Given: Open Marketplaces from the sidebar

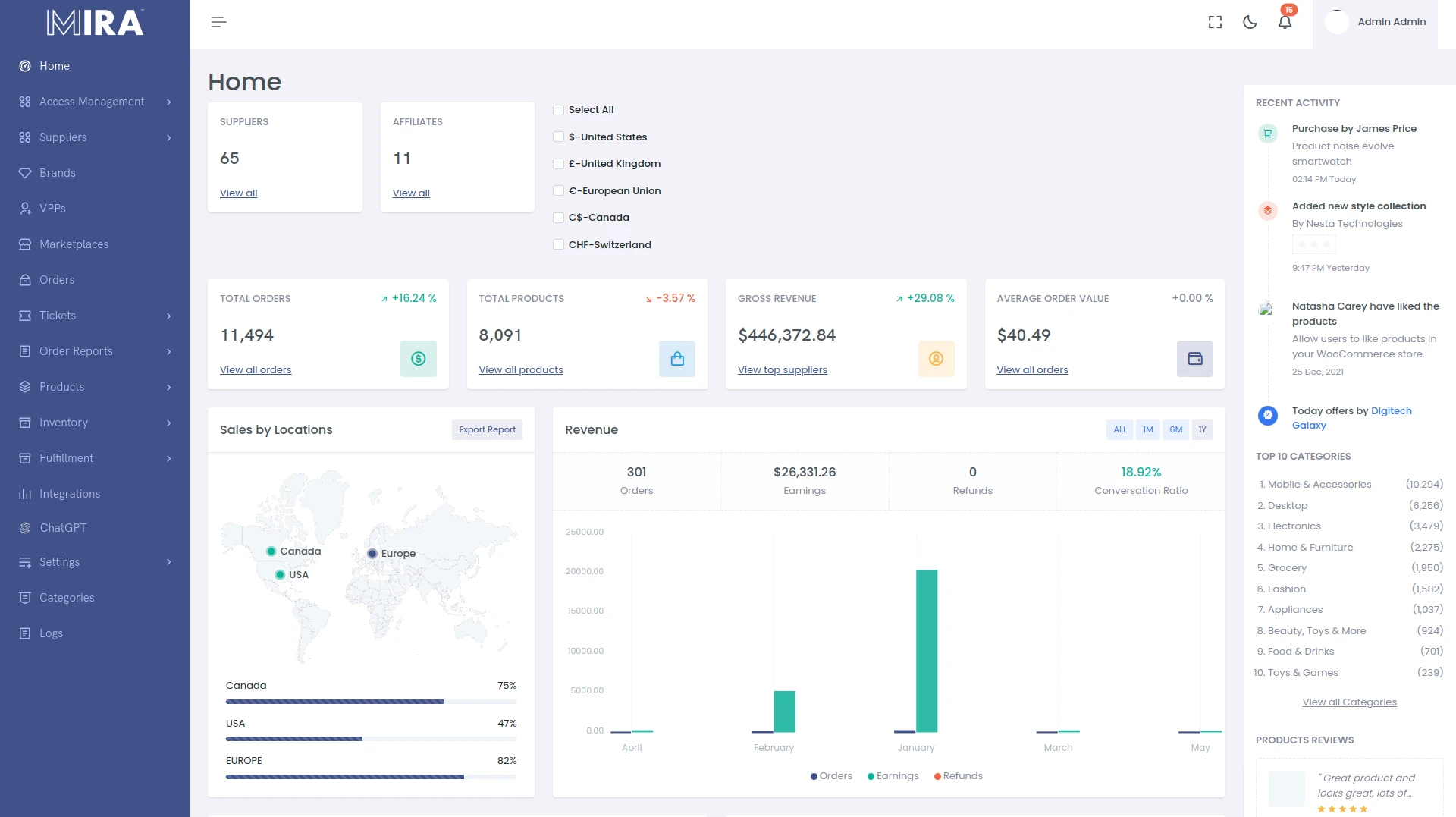Looking at the screenshot, I should [x=74, y=244].
